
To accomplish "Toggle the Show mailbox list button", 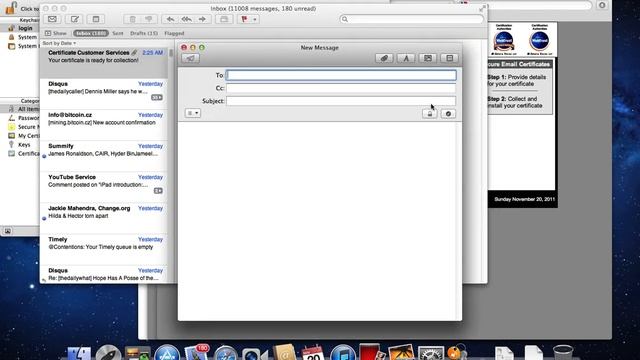I will click(56, 33).
